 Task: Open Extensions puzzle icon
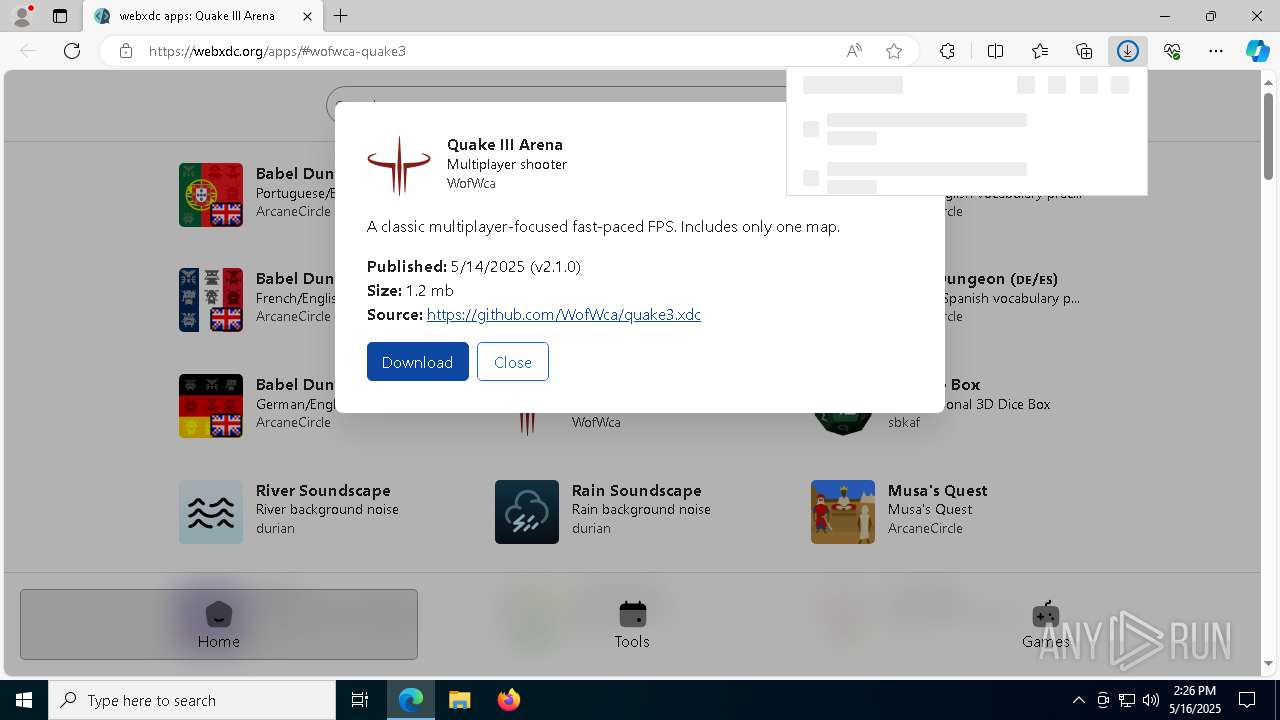[947, 51]
